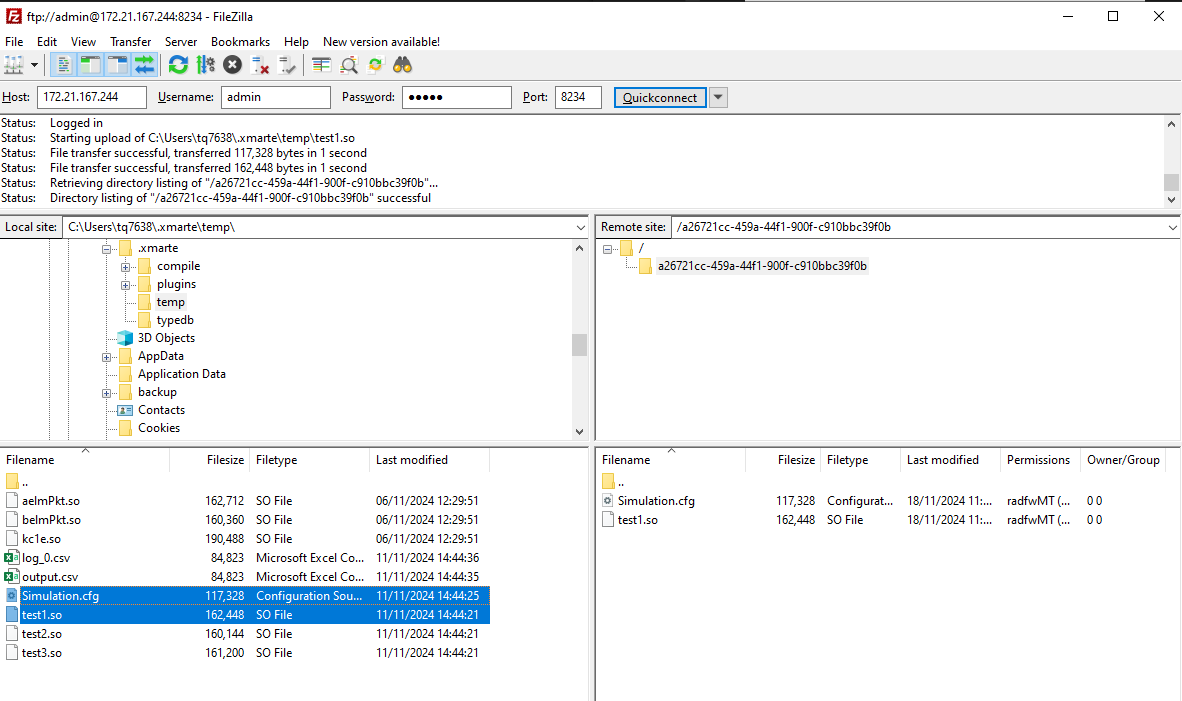This screenshot has width=1182, height=701.
Task: Click the Quickconnect button
Action: pyautogui.click(x=660, y=97)
